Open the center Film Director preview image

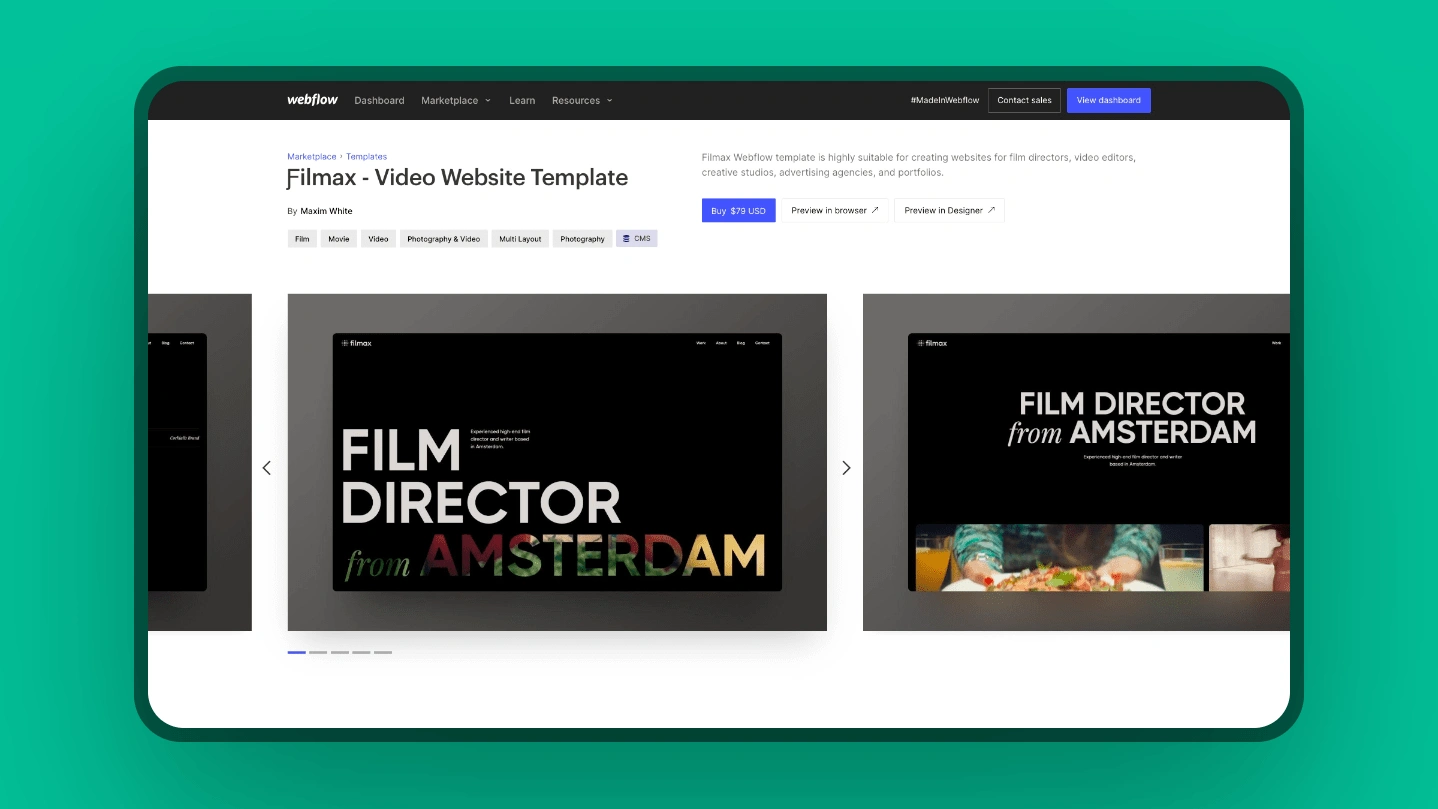click(x=557, y=462)
